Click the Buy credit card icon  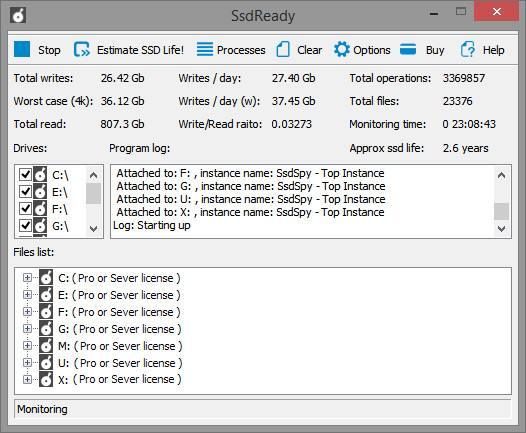click(x=408, y=49)
